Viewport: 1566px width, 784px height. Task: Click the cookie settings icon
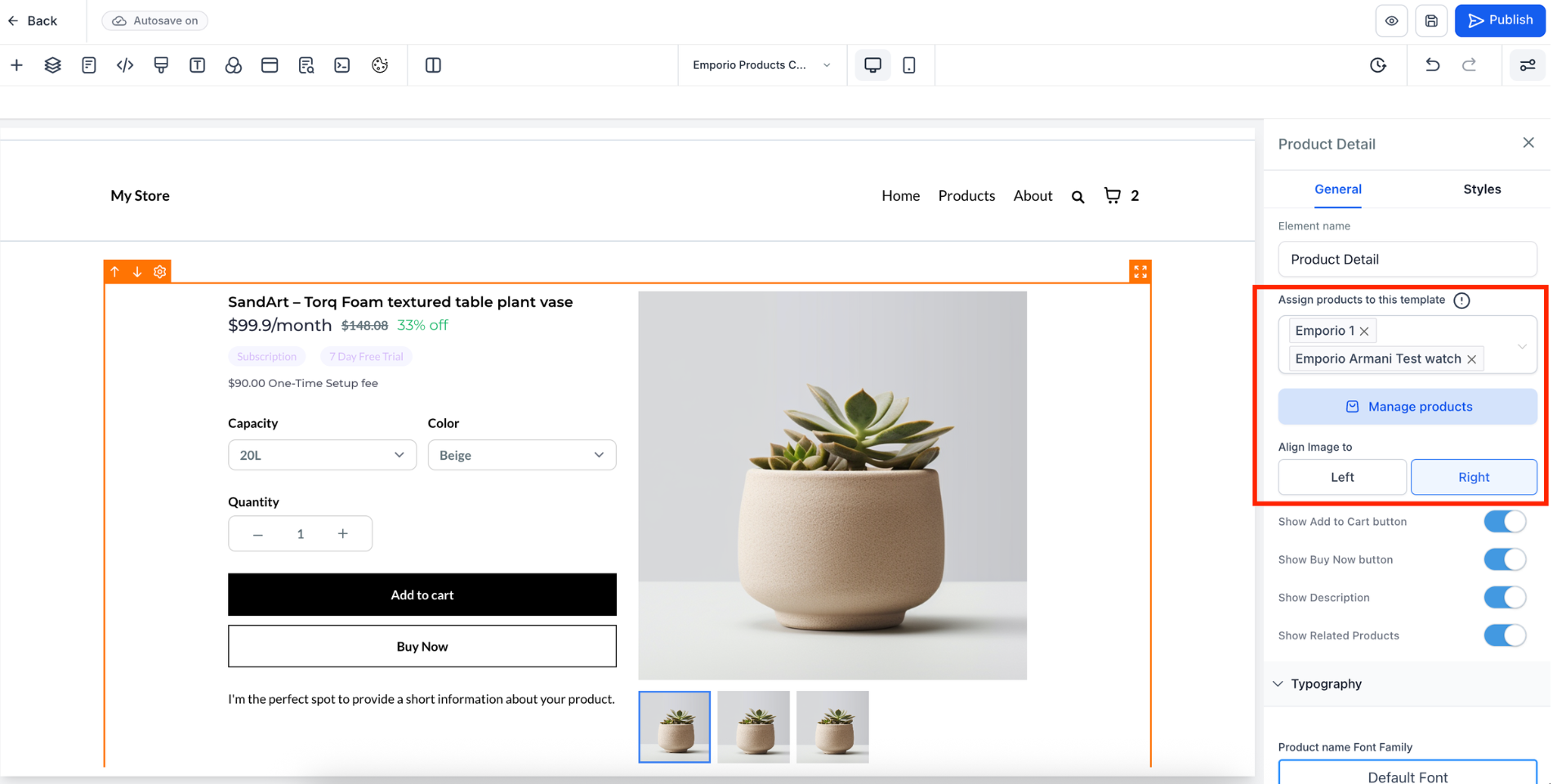pos(380,65)
